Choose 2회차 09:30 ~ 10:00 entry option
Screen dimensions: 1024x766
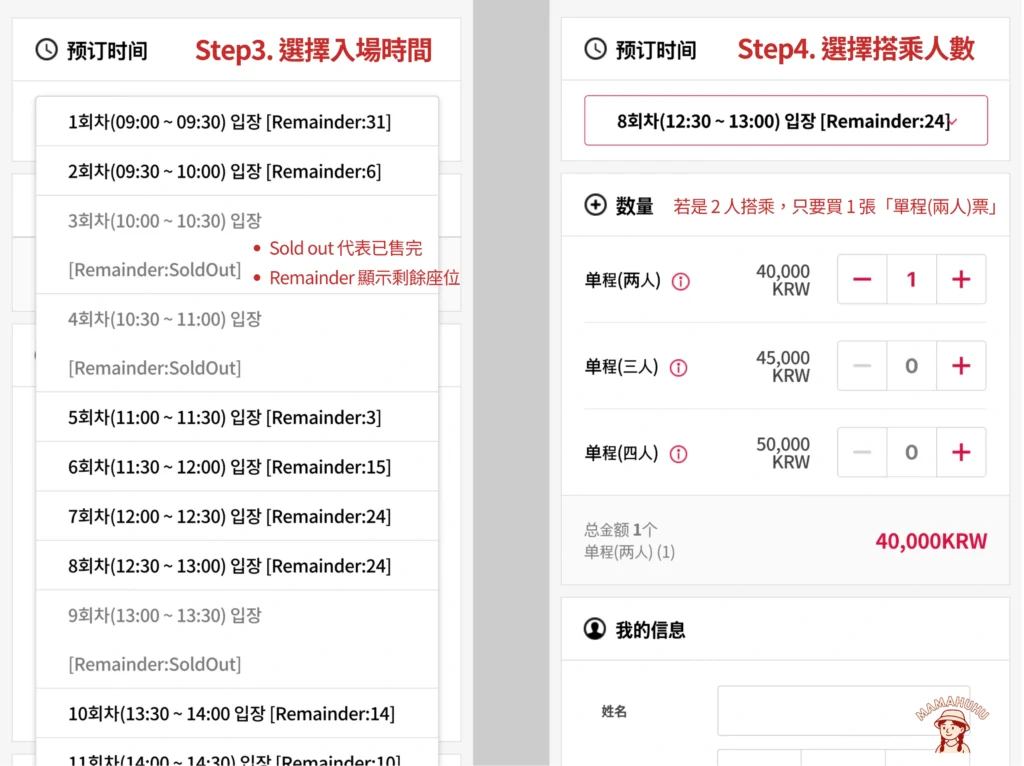coord(237,171)
